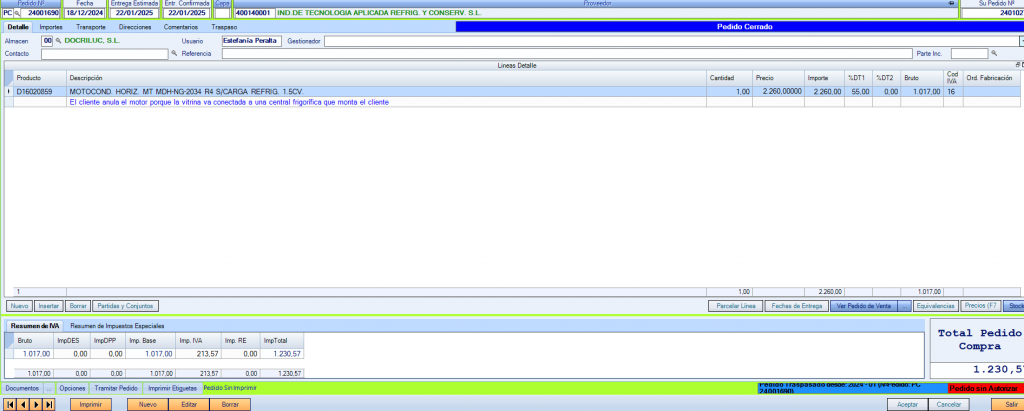Click the Almacen lookup magnifier icon

[x=58, y=41]
